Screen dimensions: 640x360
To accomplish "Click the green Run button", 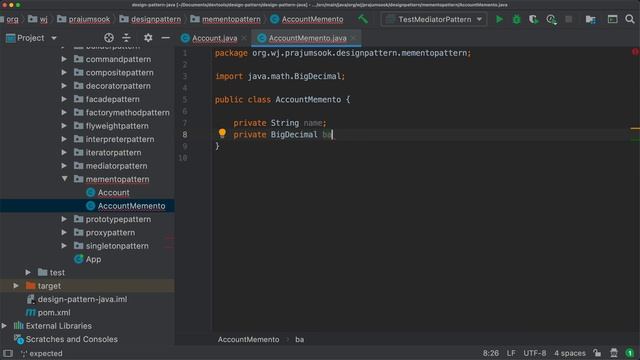I will 499,19.
